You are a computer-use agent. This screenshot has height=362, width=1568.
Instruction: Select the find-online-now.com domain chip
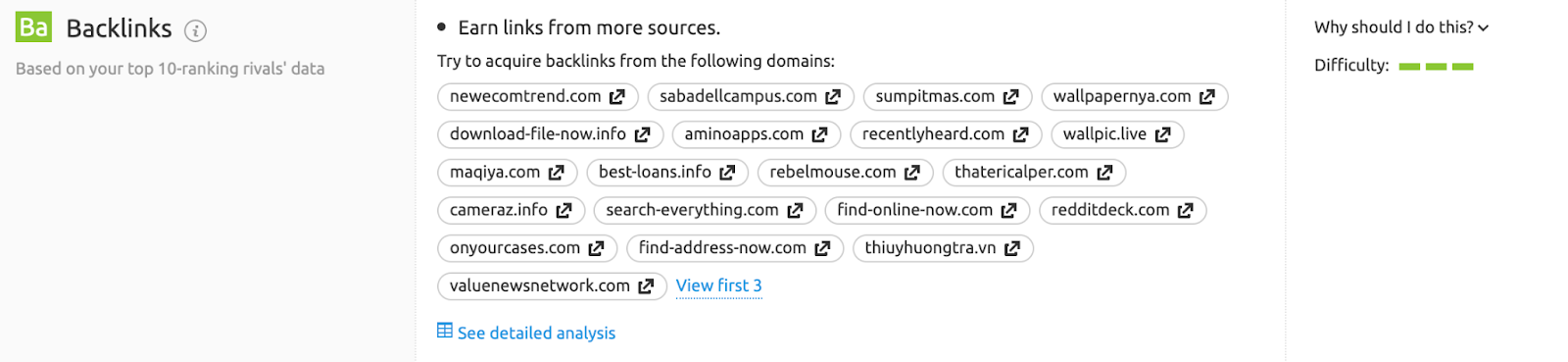pos(927,210)
